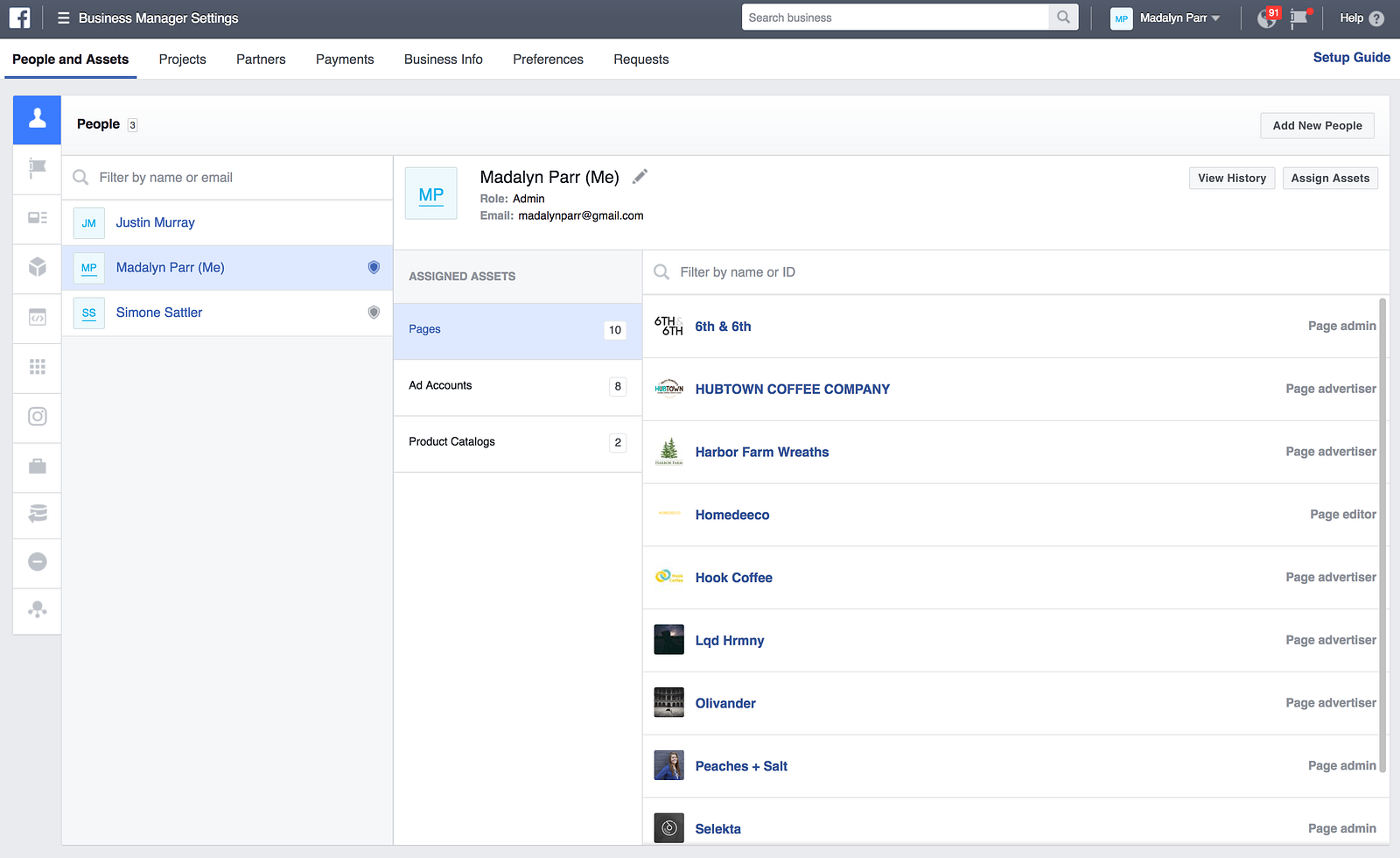Click the shield icon on Simone Sattler's row
Image resolution: width=1400 pixels, height=858 pixels.
(374, 313)
